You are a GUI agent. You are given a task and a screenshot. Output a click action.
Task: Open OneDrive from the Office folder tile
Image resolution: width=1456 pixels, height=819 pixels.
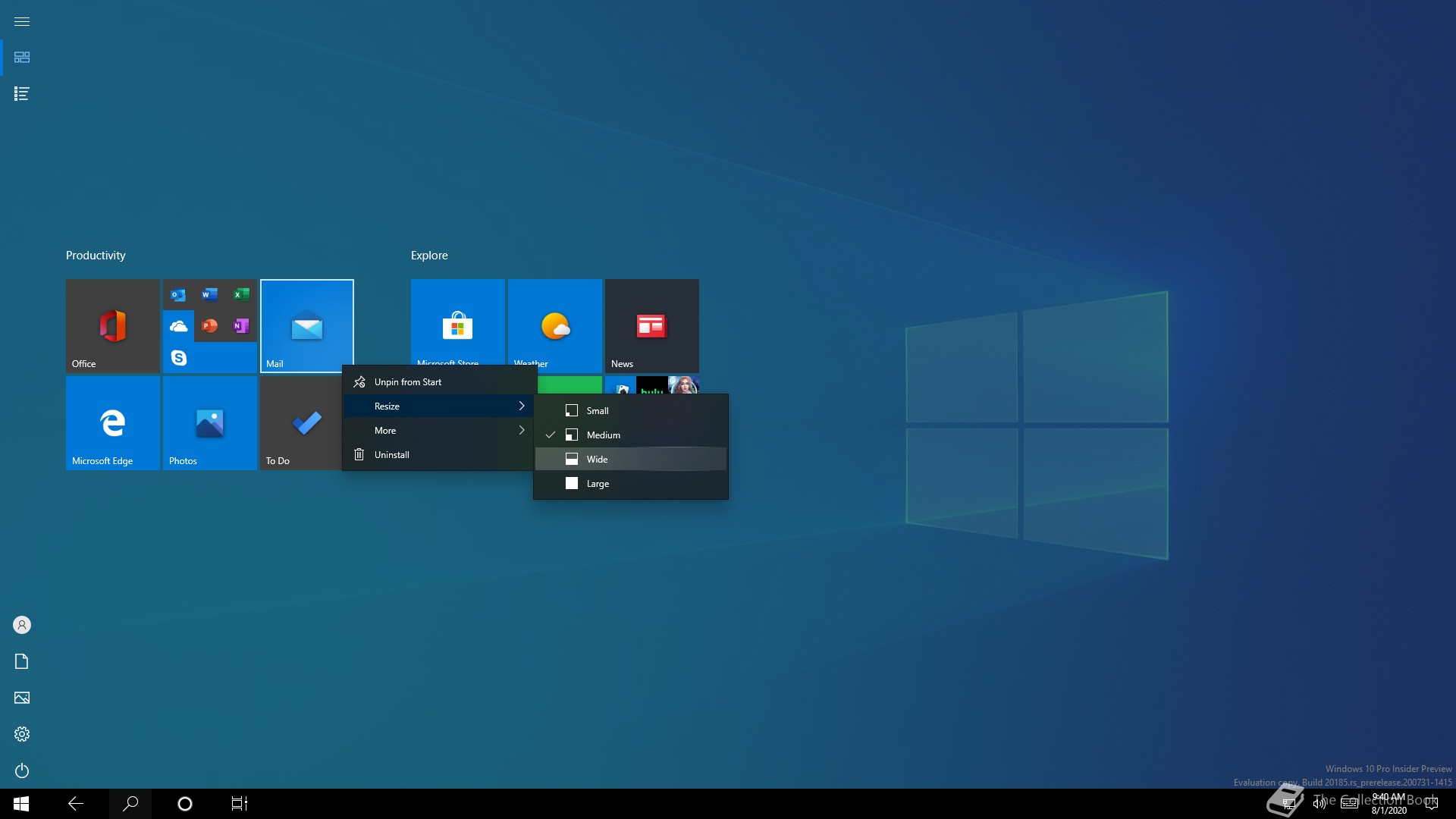(178, 326)
